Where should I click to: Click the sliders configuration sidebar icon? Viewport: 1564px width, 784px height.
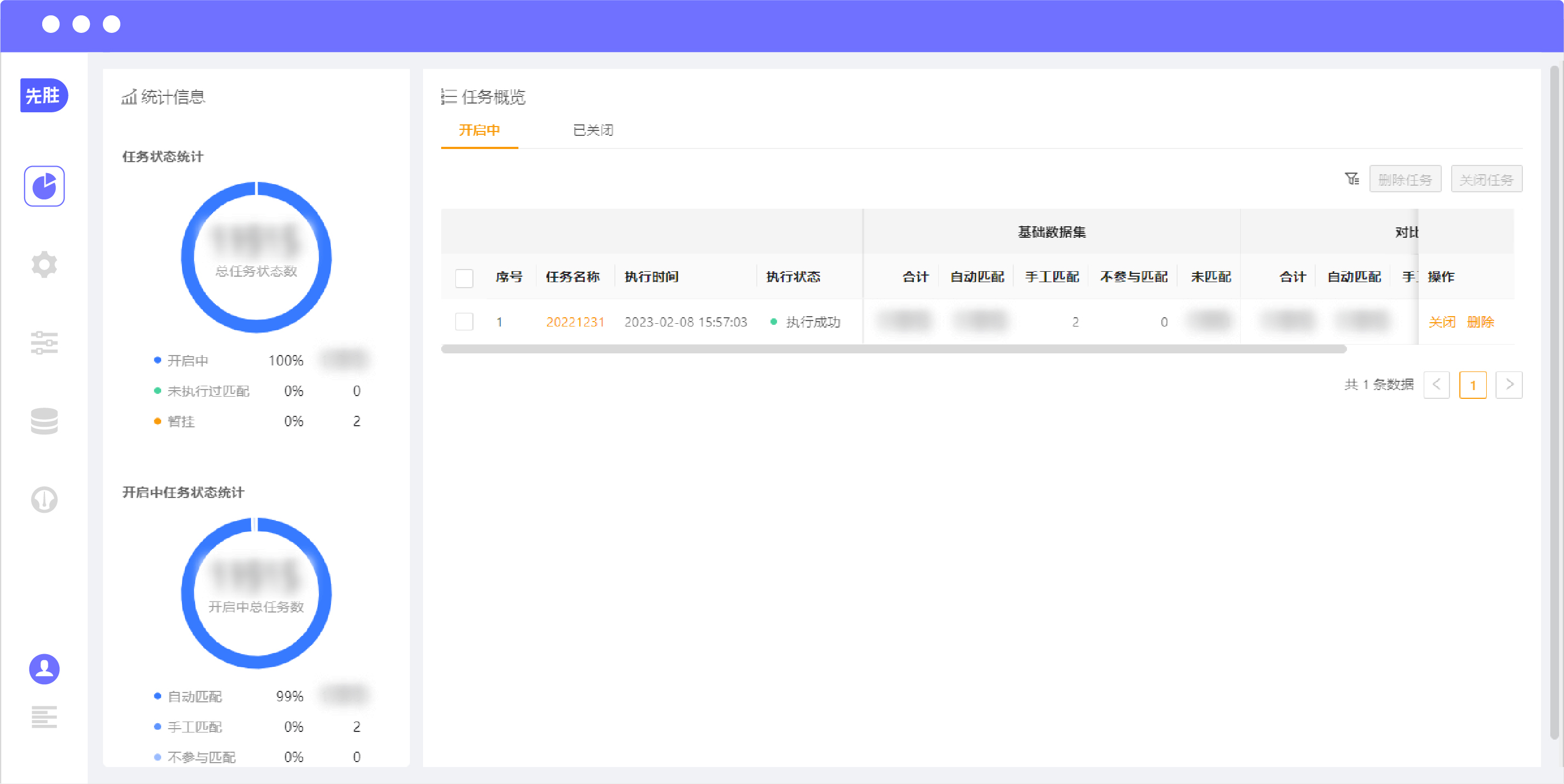click(x=44, y=343)
